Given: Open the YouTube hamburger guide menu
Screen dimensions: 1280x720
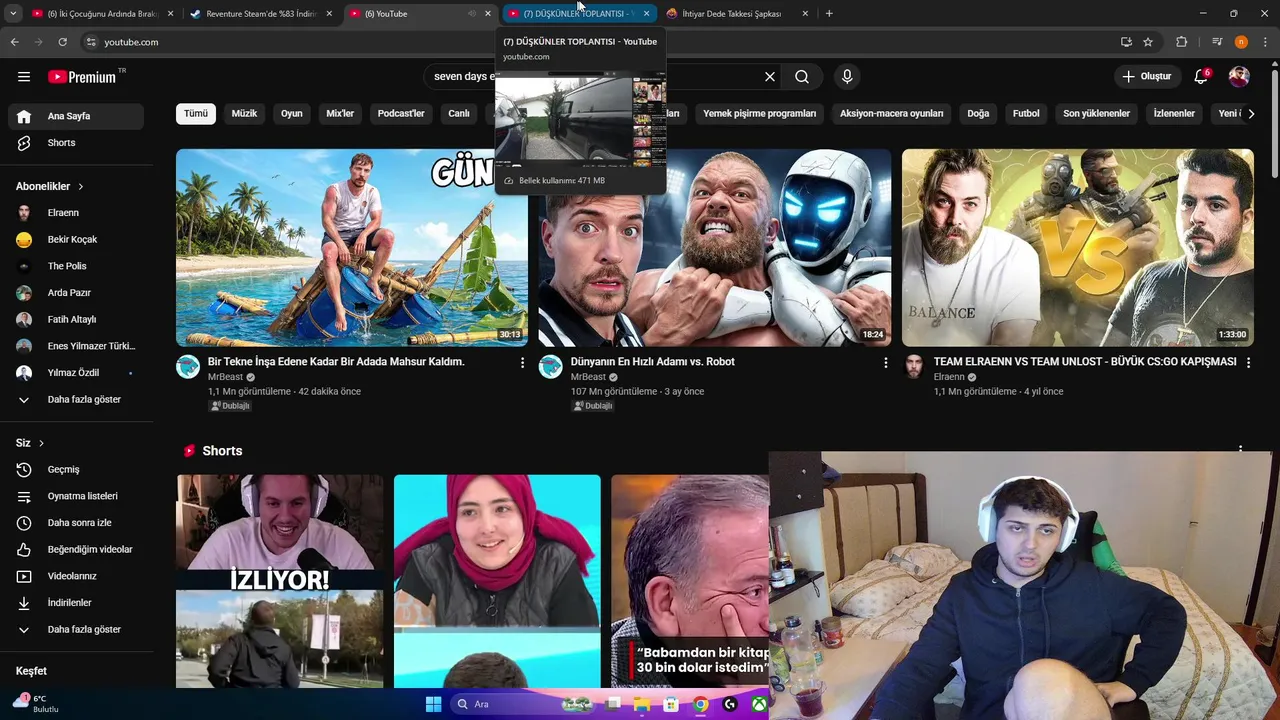Looking at the screenshot, I should [24, 76].
